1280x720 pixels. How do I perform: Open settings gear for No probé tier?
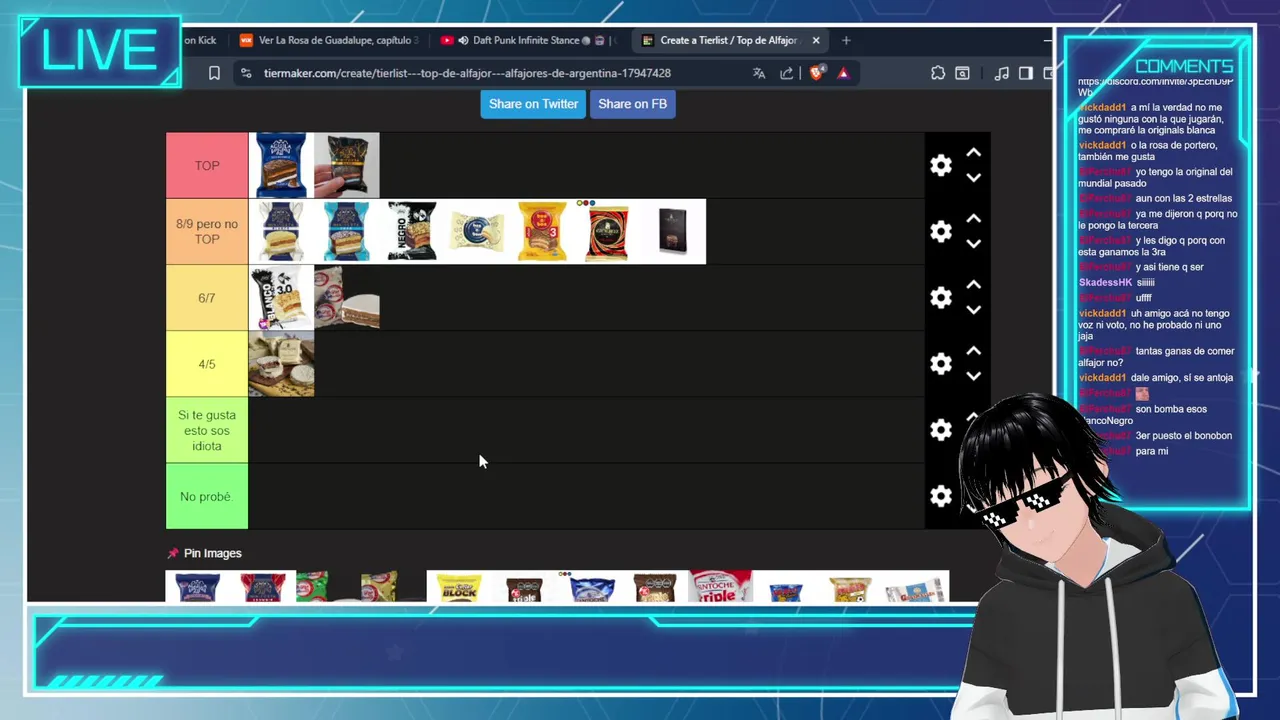[941, 496]
